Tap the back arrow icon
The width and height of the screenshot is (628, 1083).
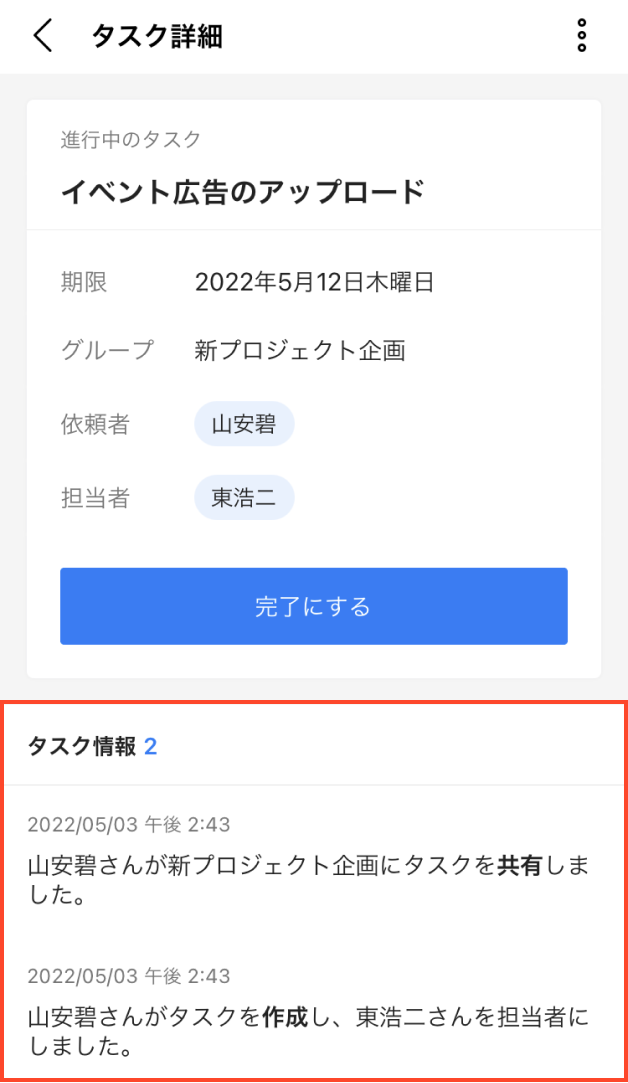(42, 36)
